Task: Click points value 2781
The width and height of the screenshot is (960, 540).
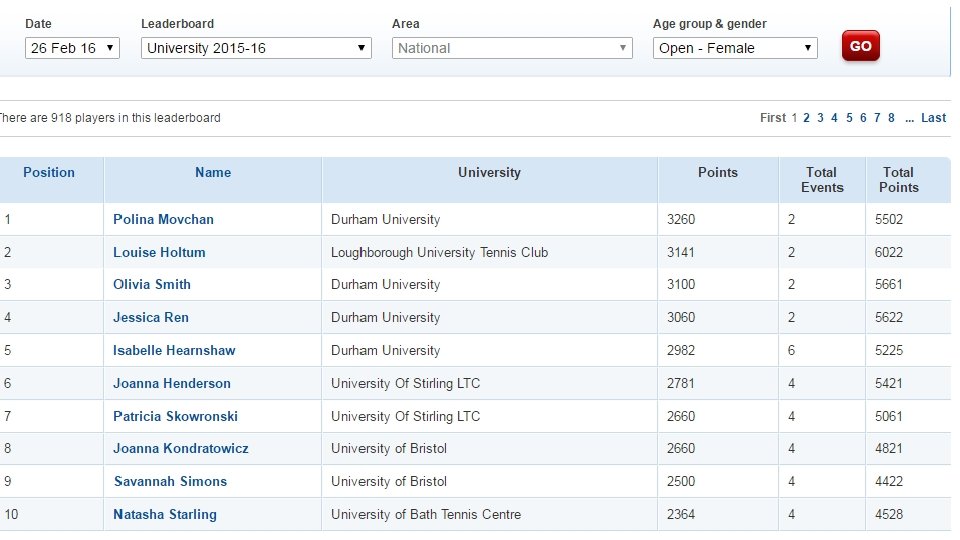Action: point(681,384)
